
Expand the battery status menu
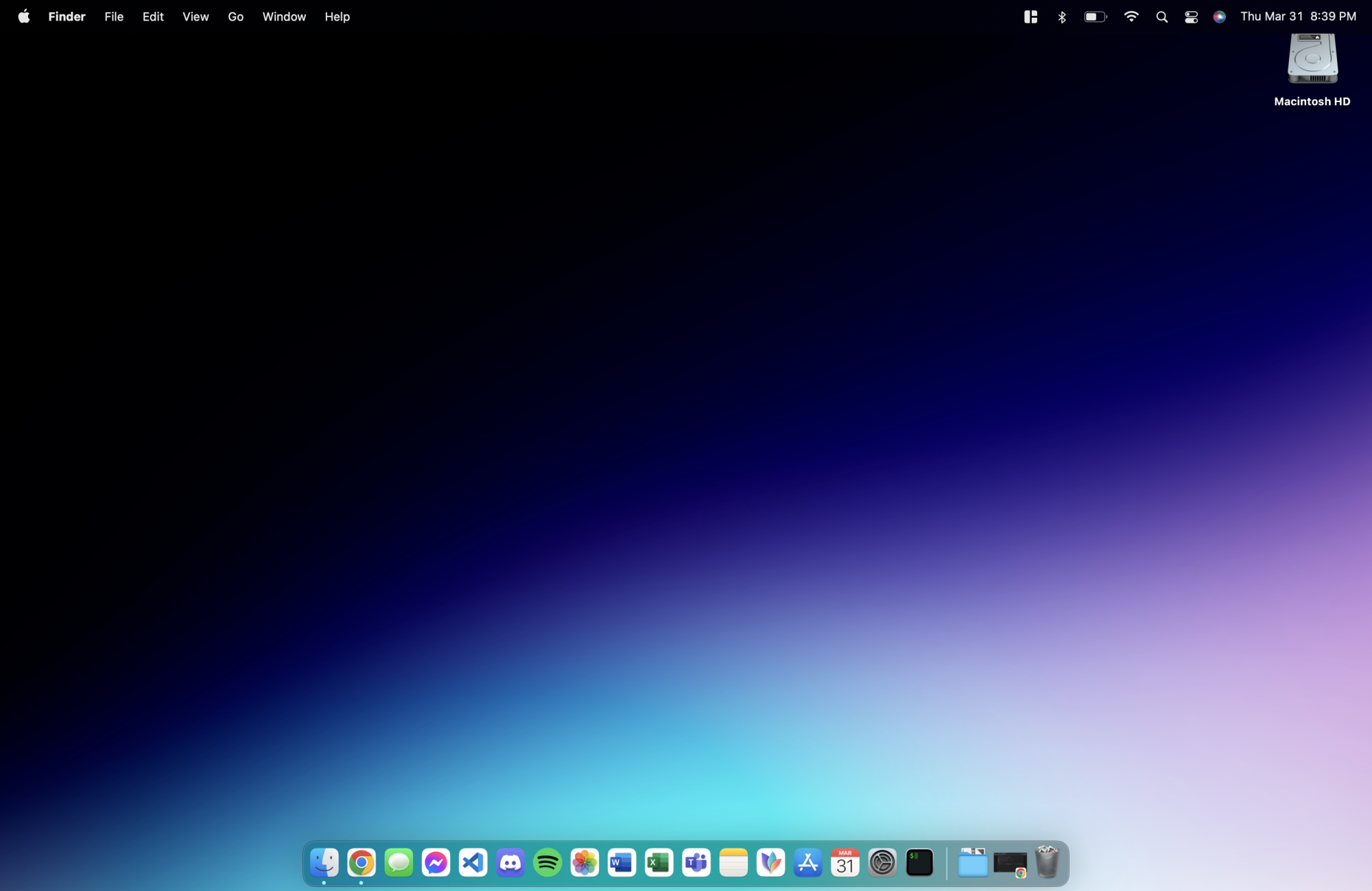tap(1095, 16)
